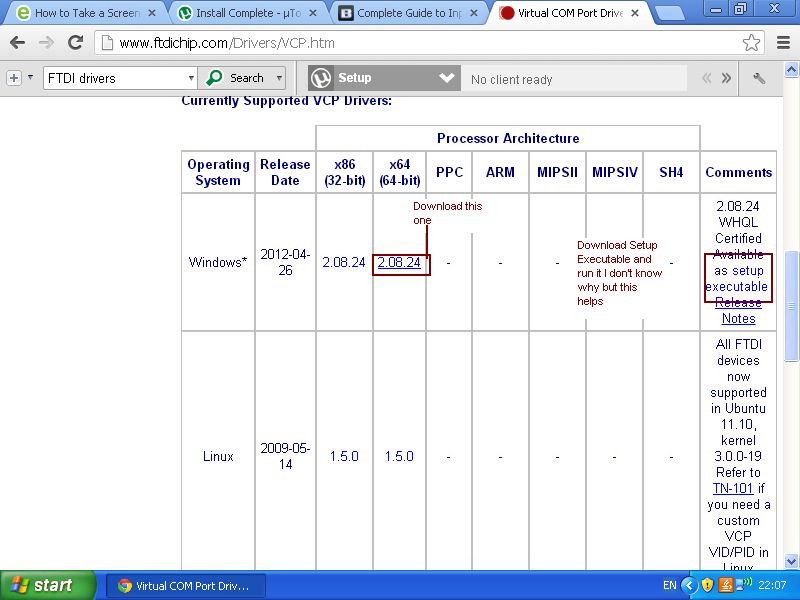800x600 pixels.
Task: Switch to Complete Guide tab
Action: click(408, 13)
